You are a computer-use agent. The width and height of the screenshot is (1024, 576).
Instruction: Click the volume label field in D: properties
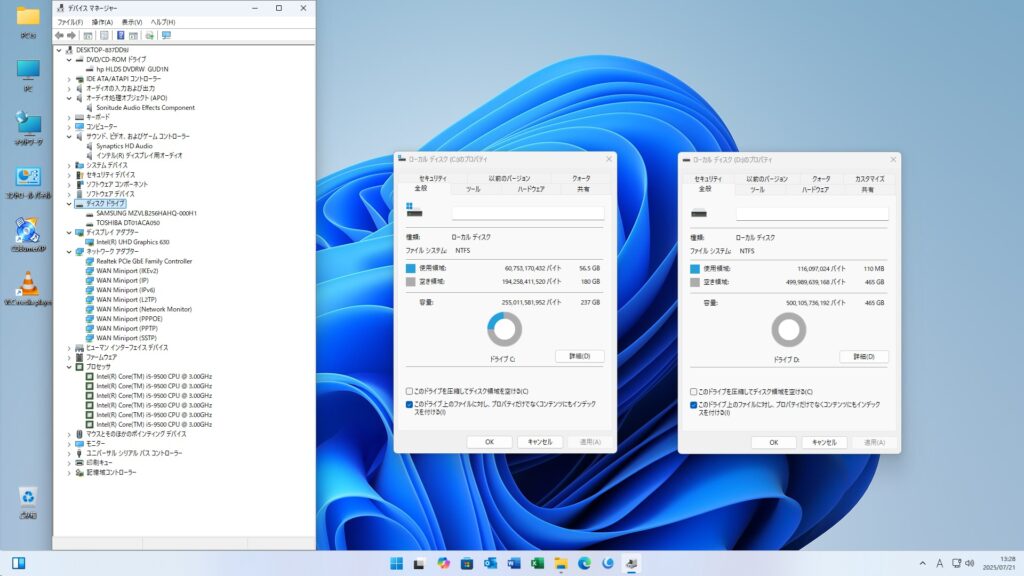pos(812,213)
